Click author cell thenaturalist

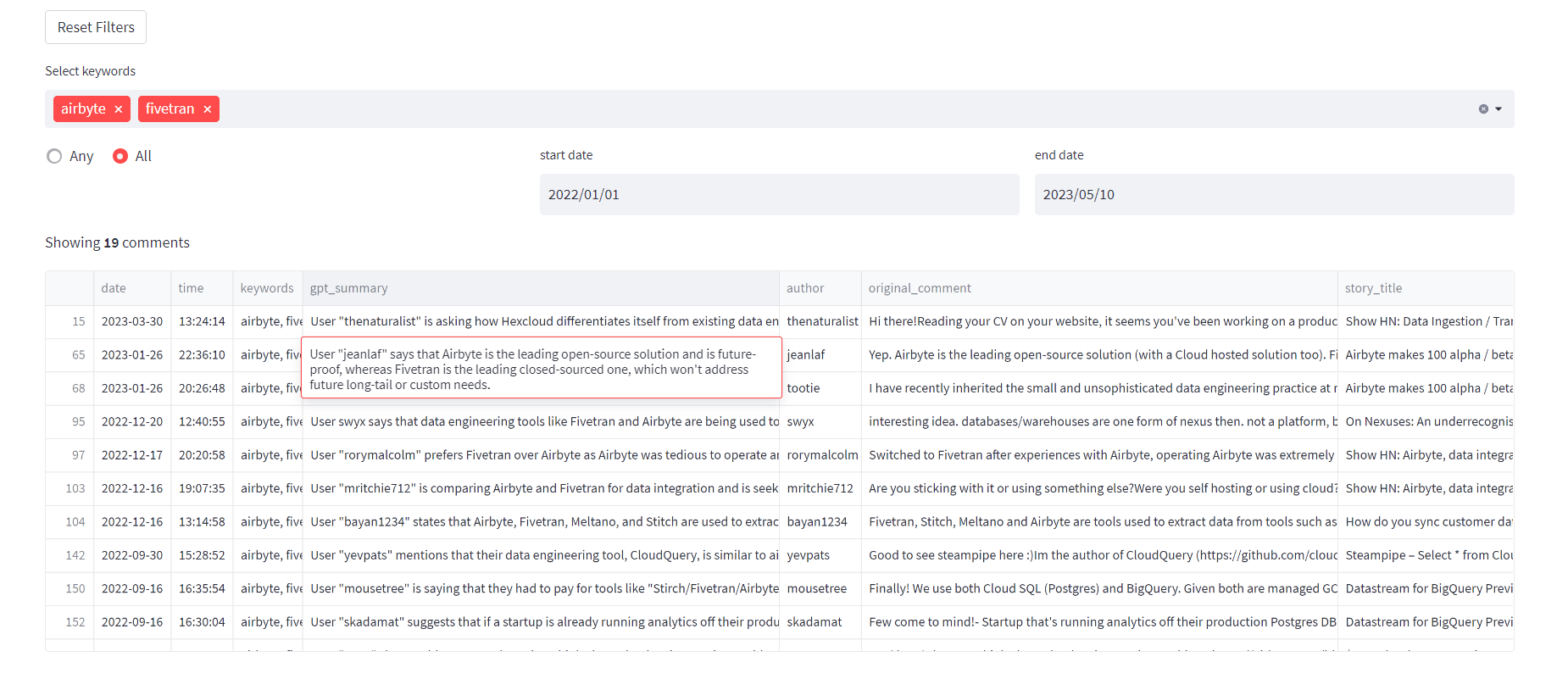820,321
